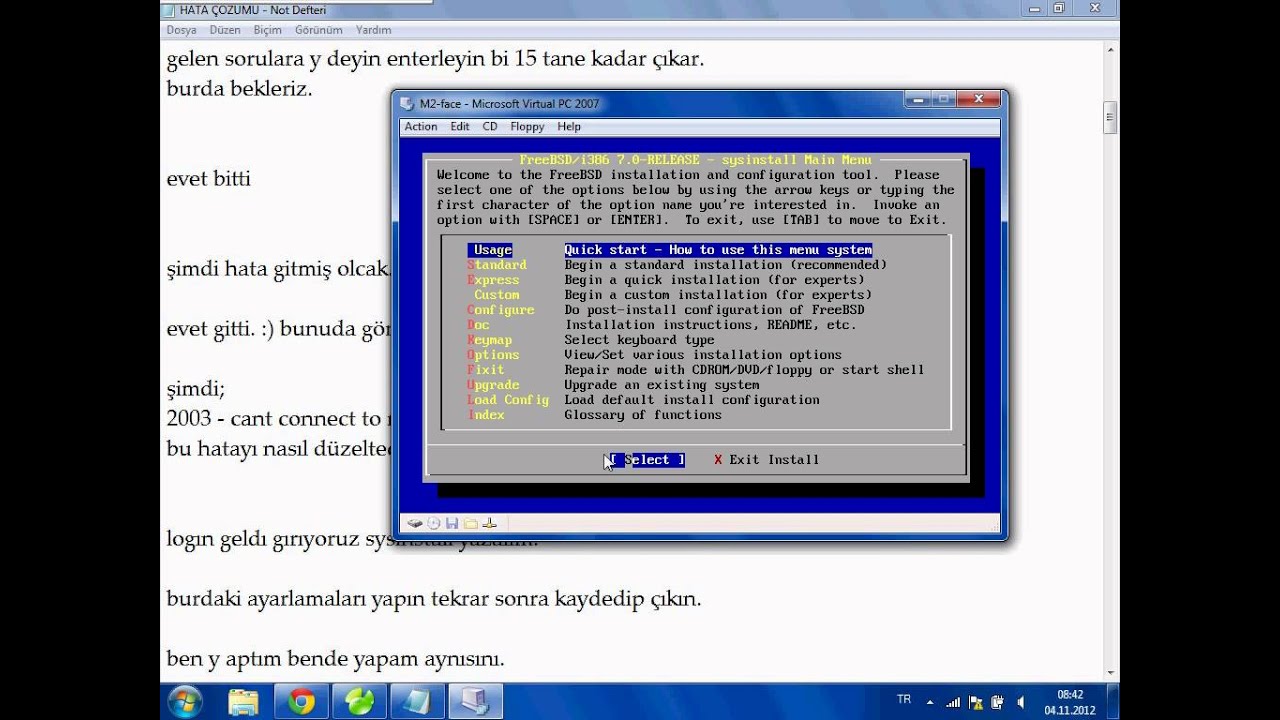This screenshot has width=1280, height=720.
Task: Click the battery power tray icon
Action: pyautogui.click(x=999, y=702)
